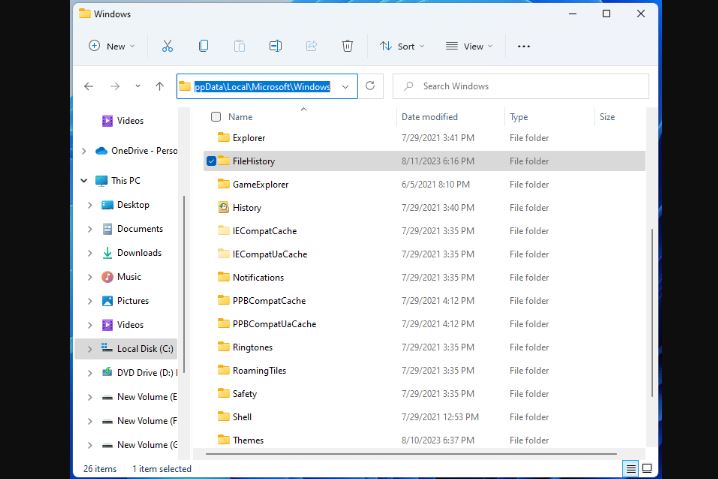Click the Copy icon in toolbar
718x479 pixels.
[x=203, y=46]
